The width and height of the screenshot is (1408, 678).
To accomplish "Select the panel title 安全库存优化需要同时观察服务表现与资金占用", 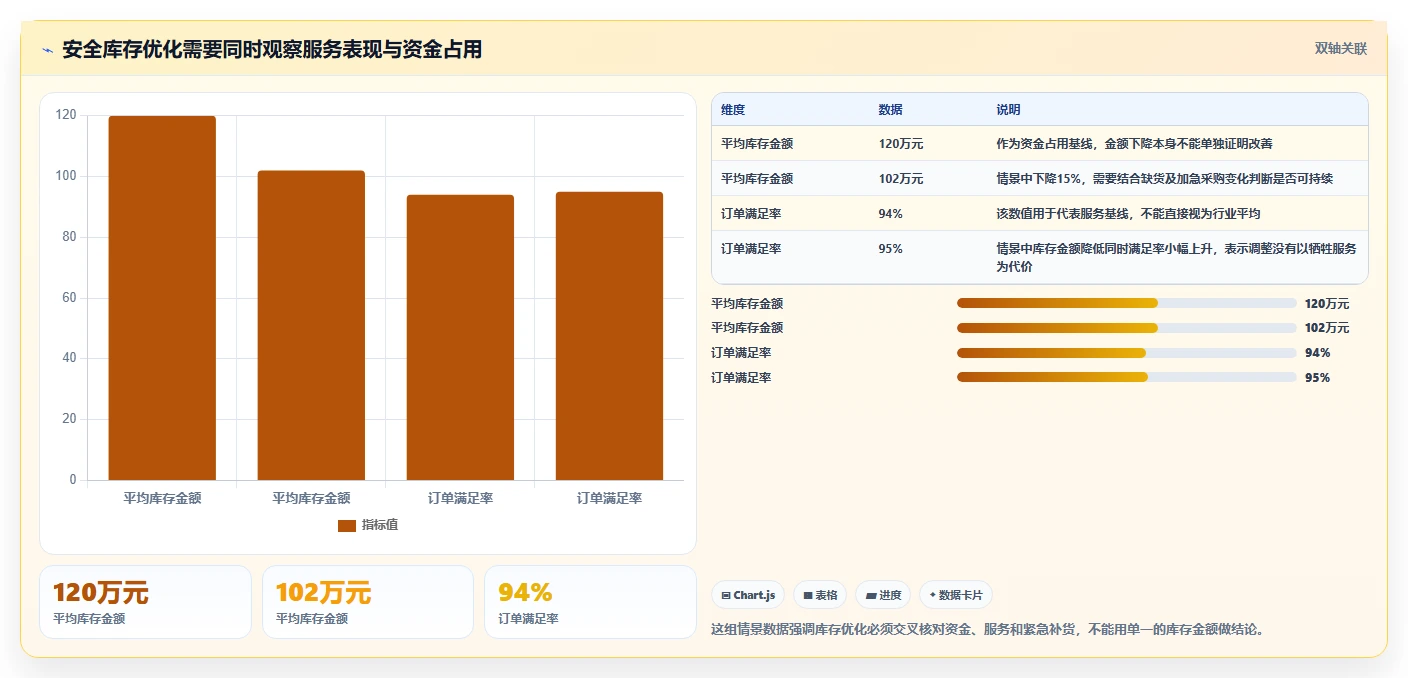I will point(272,50).
